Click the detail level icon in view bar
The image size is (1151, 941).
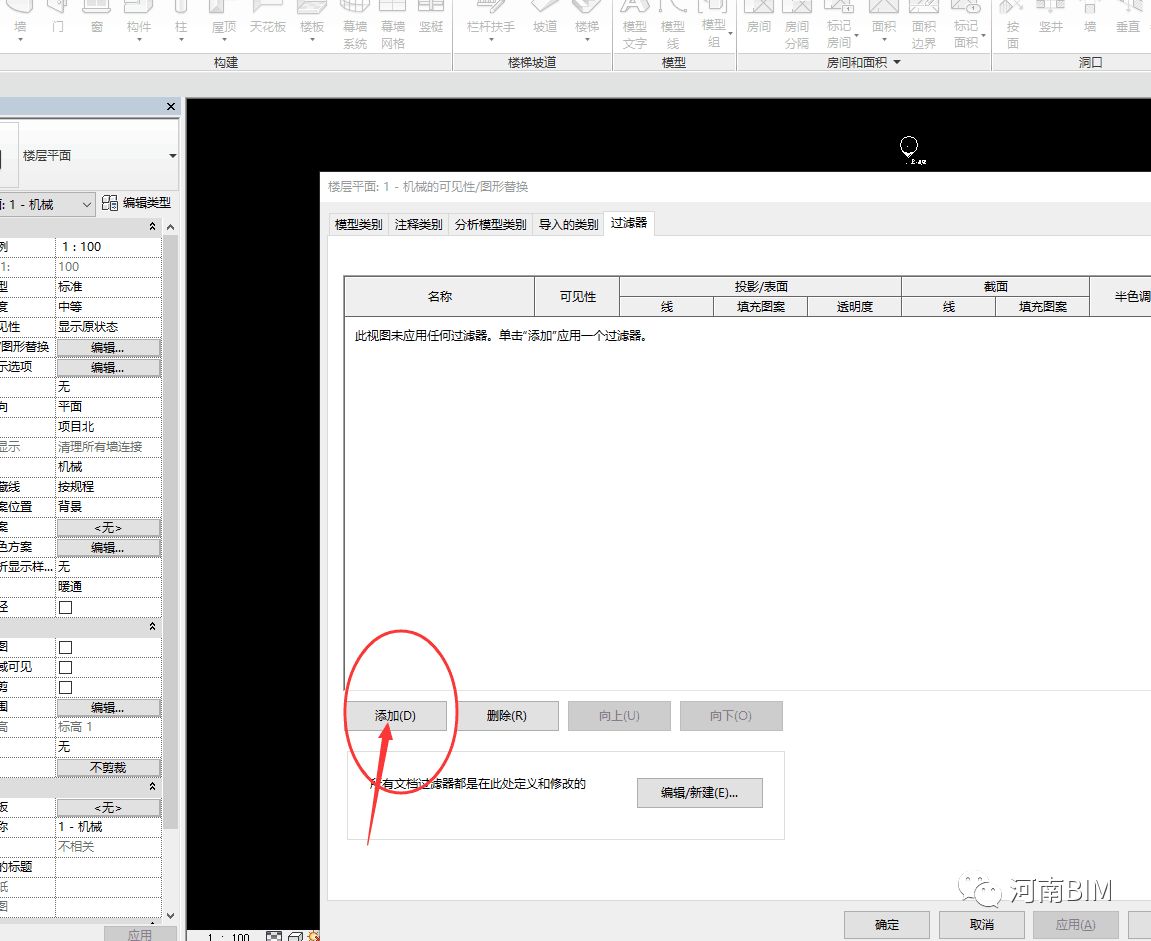coord(274,937)
